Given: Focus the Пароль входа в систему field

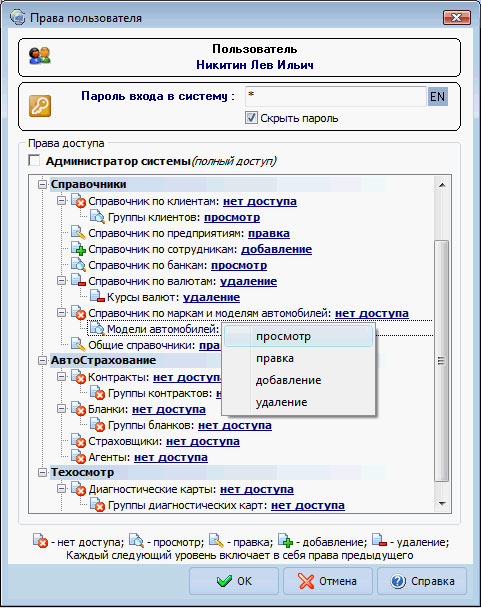Looking at the screenshot, I should tap(336, 96).
